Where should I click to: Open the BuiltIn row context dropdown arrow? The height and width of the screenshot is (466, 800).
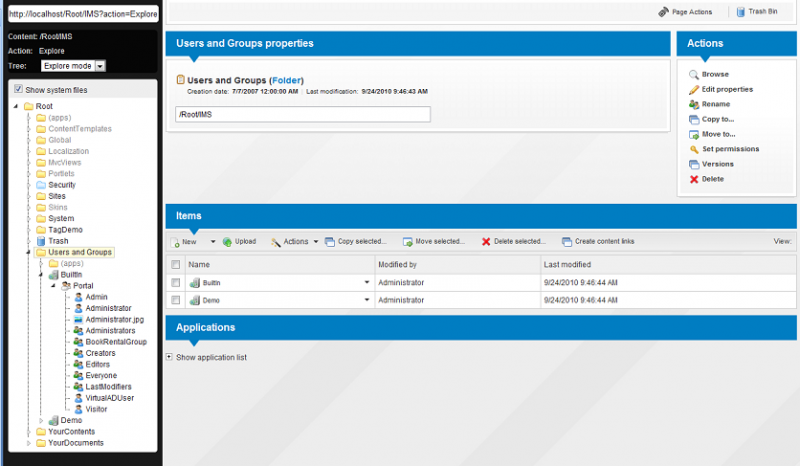(x=366, y=283)
